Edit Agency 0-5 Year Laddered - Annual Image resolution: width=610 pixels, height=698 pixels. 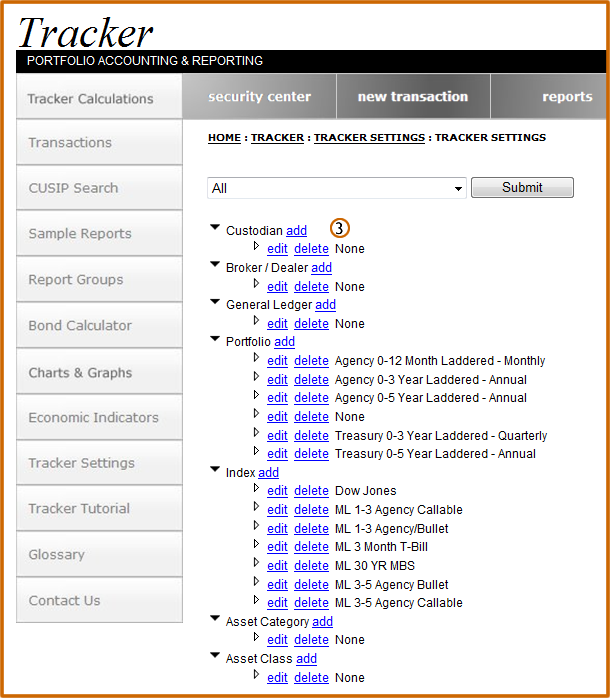(x=277, y=398)
